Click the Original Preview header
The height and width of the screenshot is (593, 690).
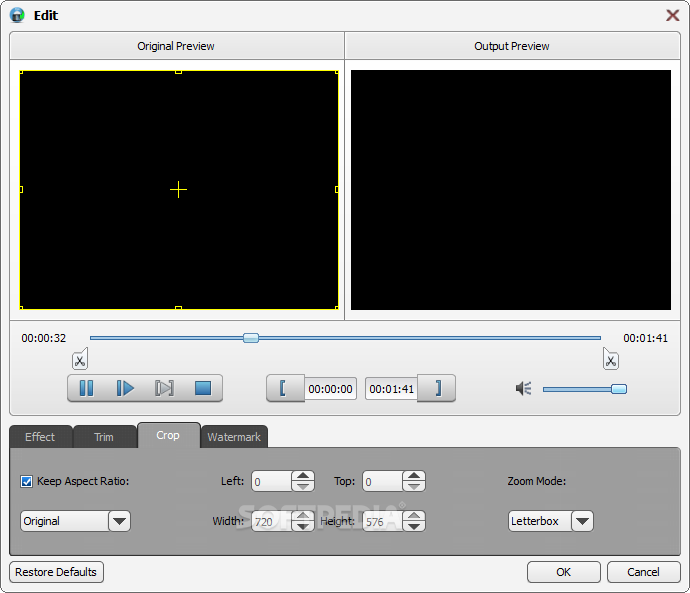click(x=176, y=46)
